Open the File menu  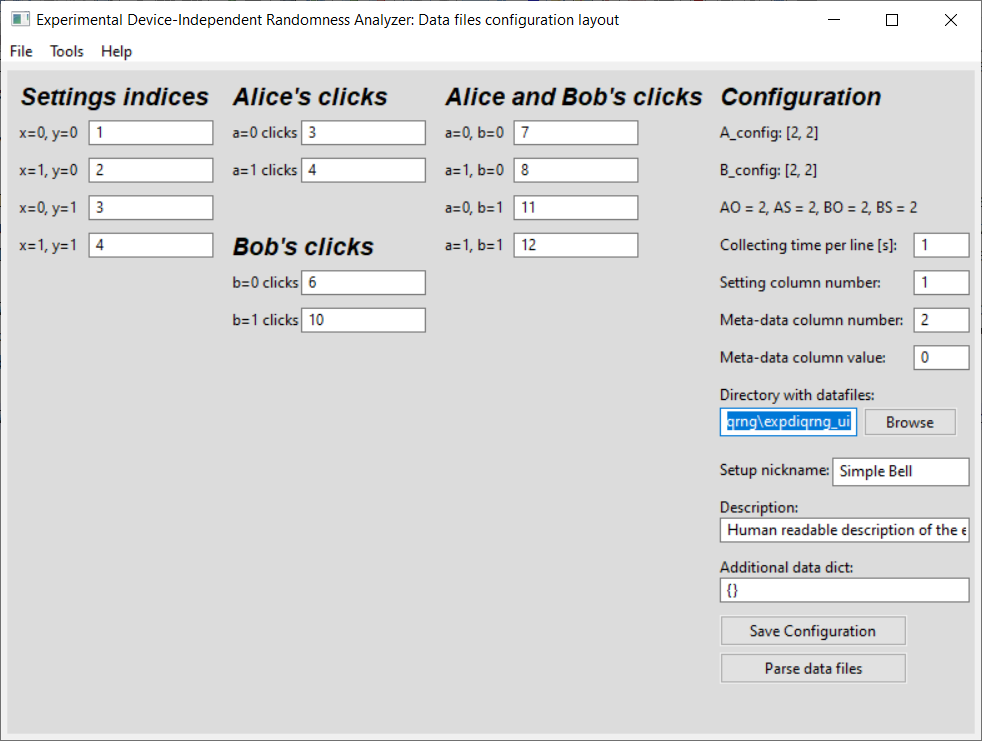pyautogui.click(x=21, y=51)
